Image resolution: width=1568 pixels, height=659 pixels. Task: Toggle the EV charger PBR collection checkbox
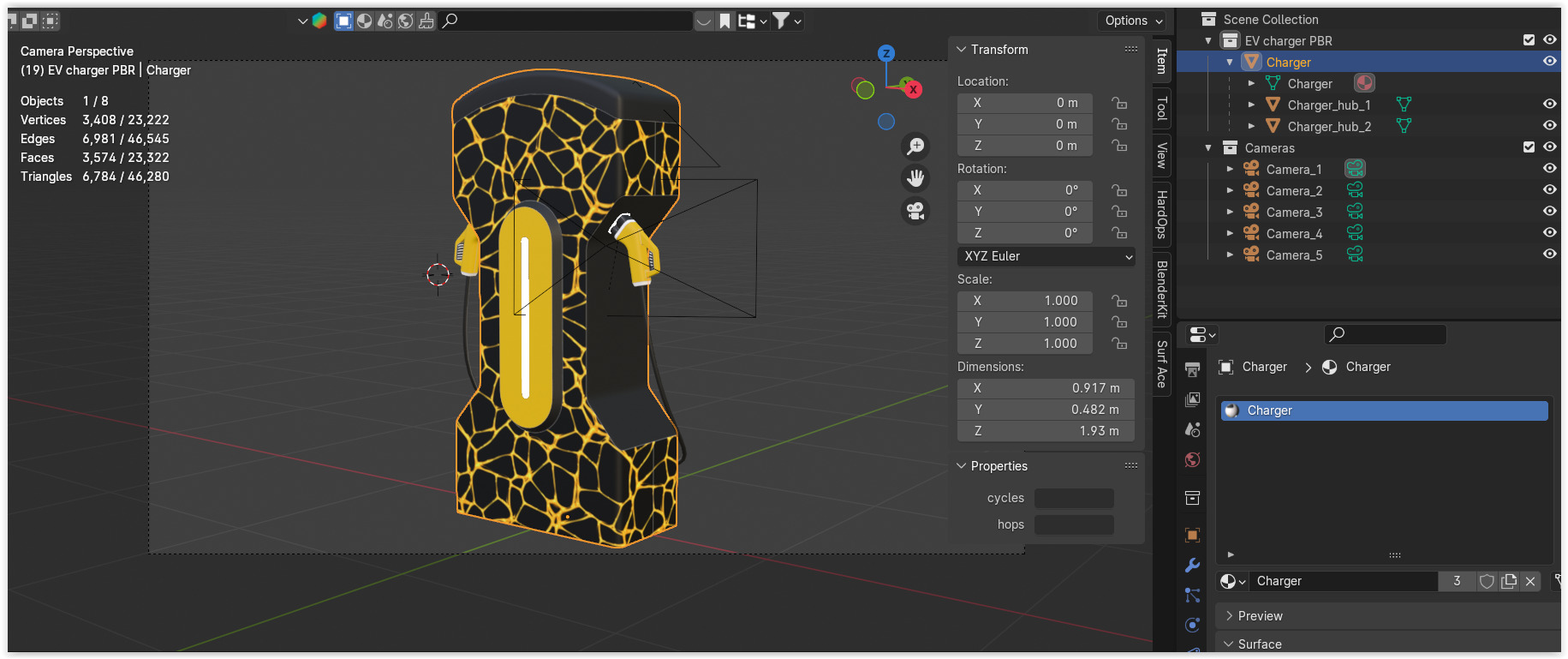1529,40
